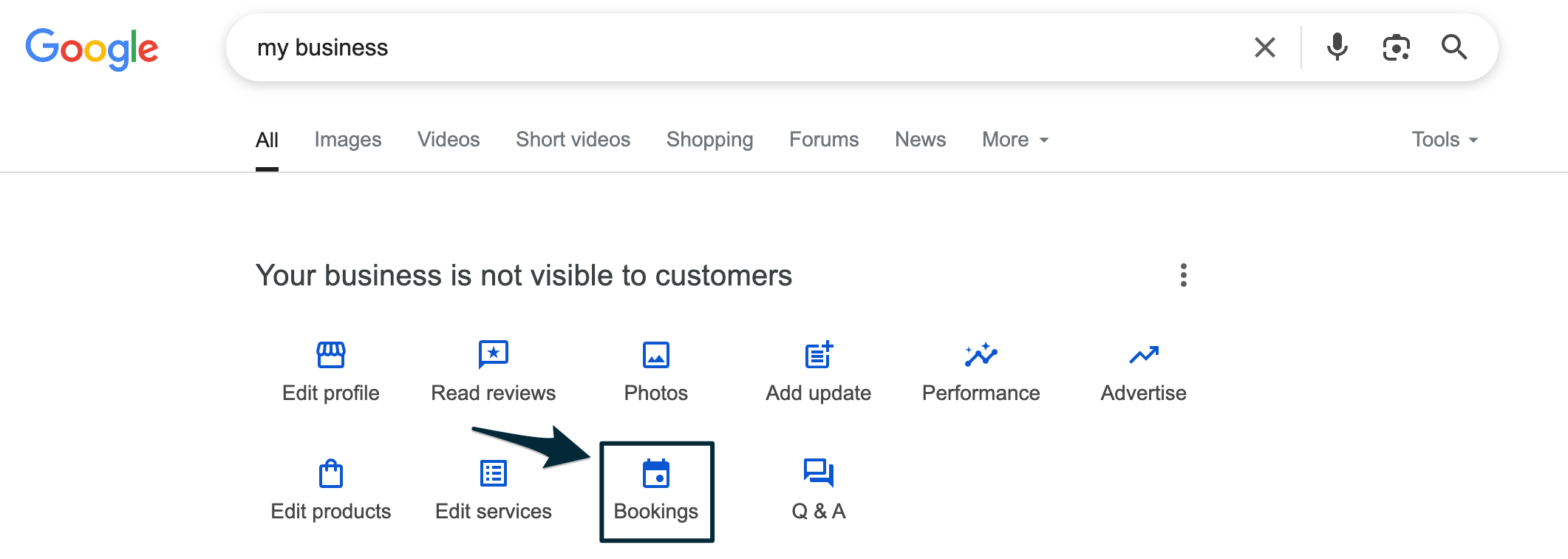Click 'Your business is not visible to customers' heading
The image size is (1568, 559).
click(524, 276)
